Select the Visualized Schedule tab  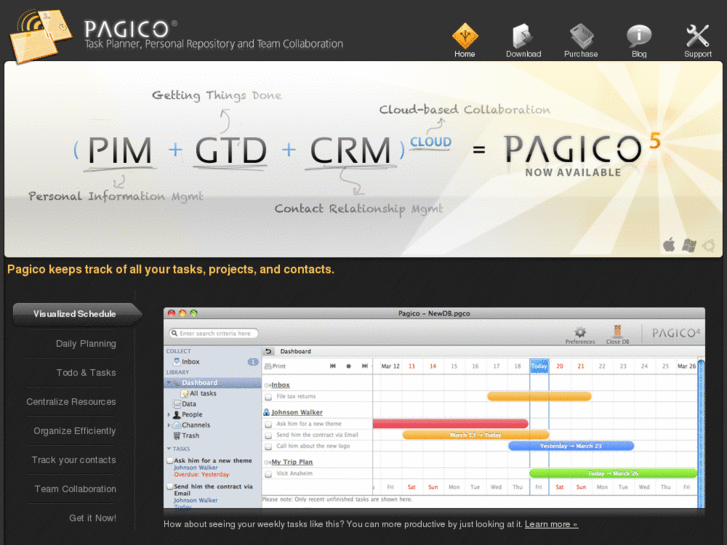click(x=77, y=314)
